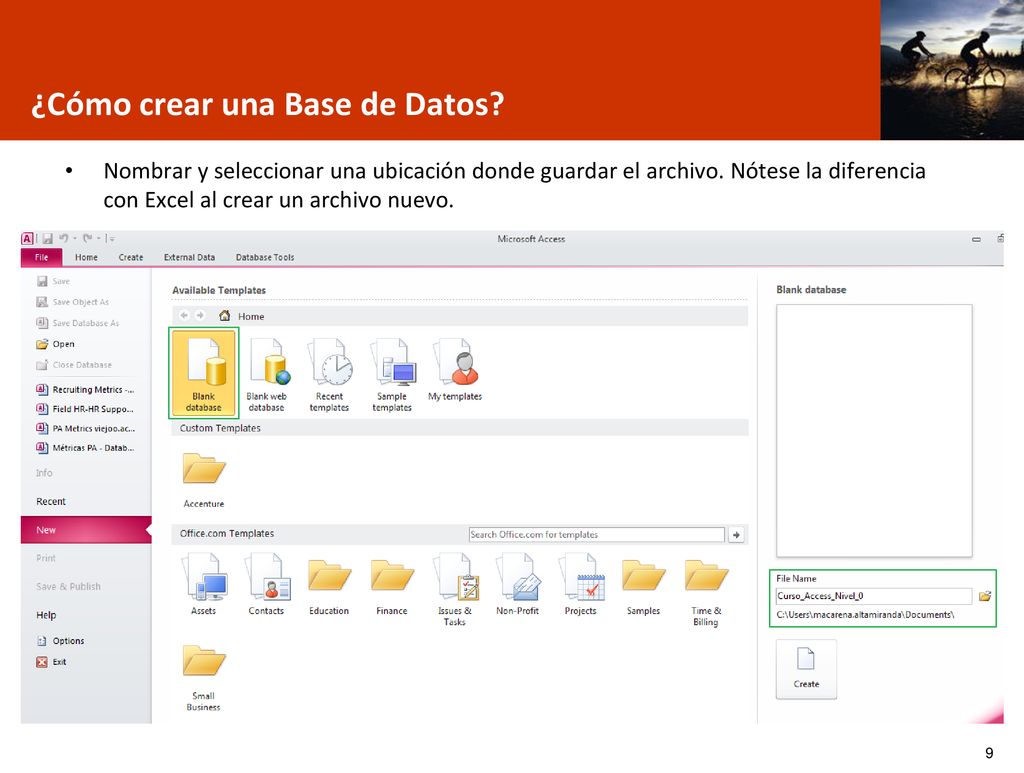Open recent file Recruiting Metrics
Screen dimensions: 1024x773
86,390
